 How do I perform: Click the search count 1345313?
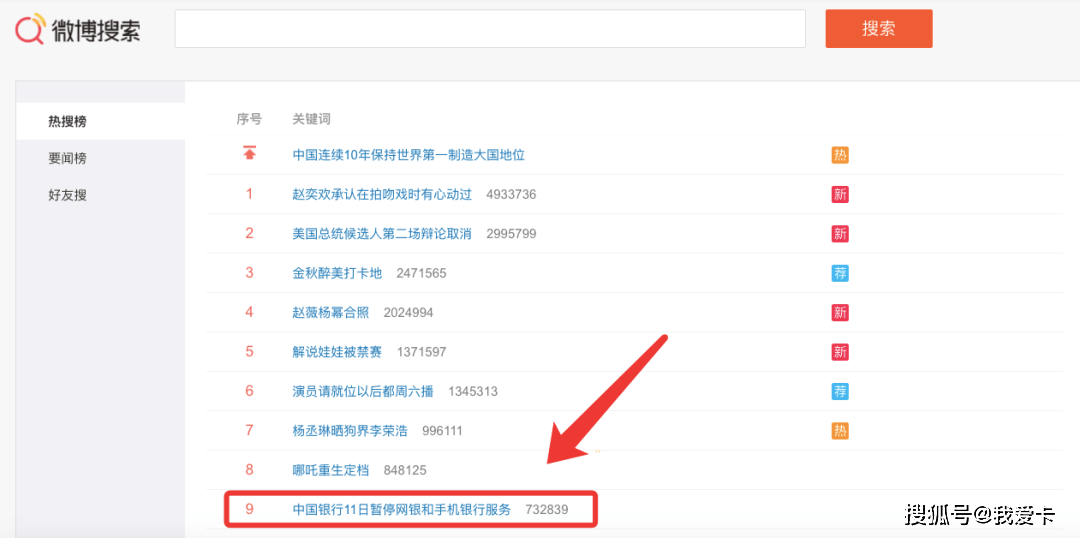point(473,392)
